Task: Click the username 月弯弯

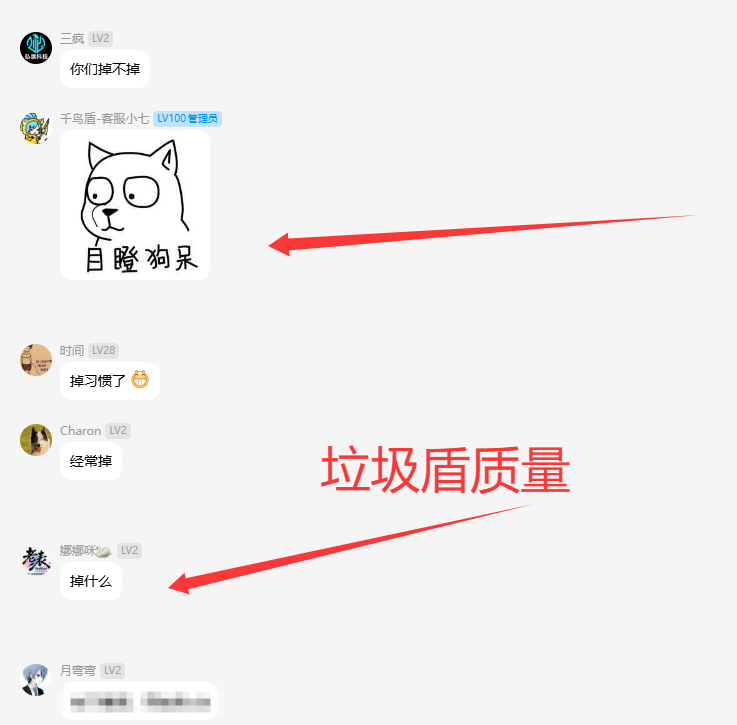Action: click(x=78, y=670)
